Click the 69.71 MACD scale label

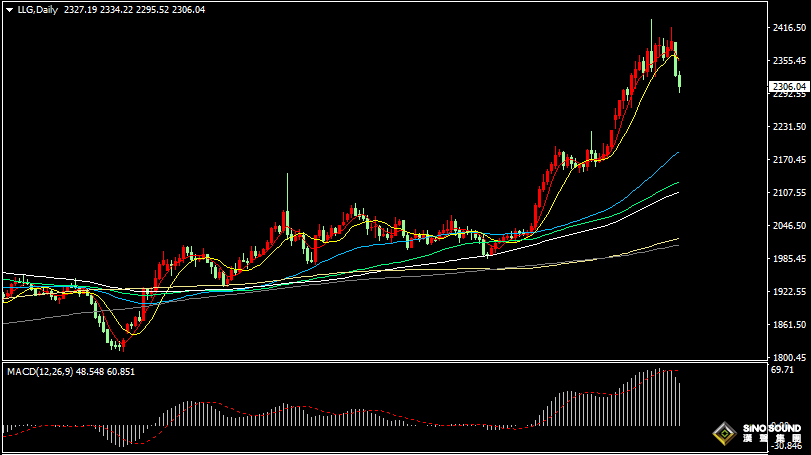pos(782,370)
